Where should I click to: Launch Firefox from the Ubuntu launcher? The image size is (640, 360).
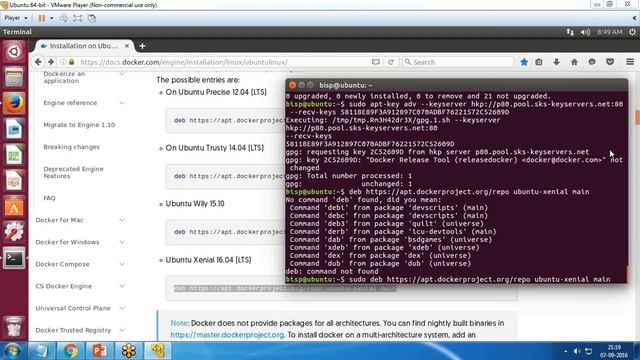click(x=14, y=103)
